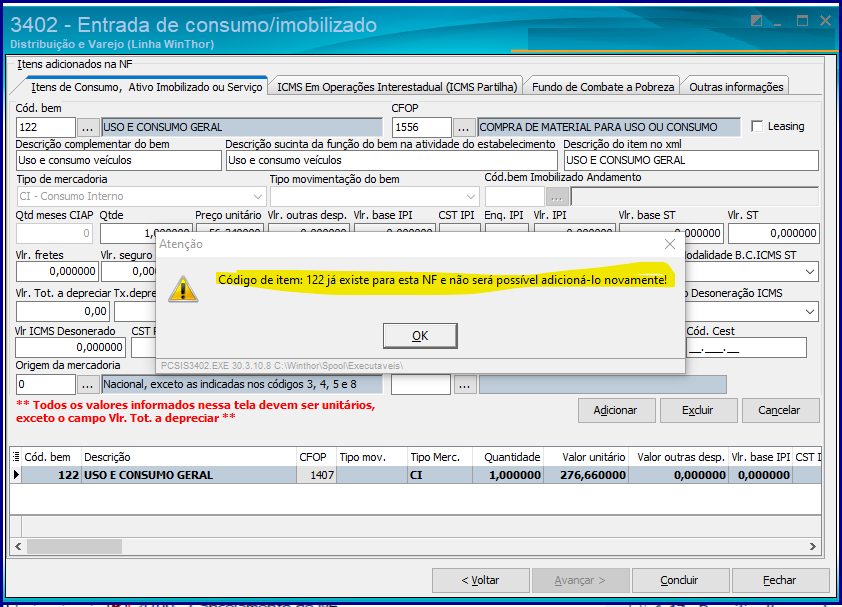Click the yellow warning triangle icon

(x=183, y=289)
